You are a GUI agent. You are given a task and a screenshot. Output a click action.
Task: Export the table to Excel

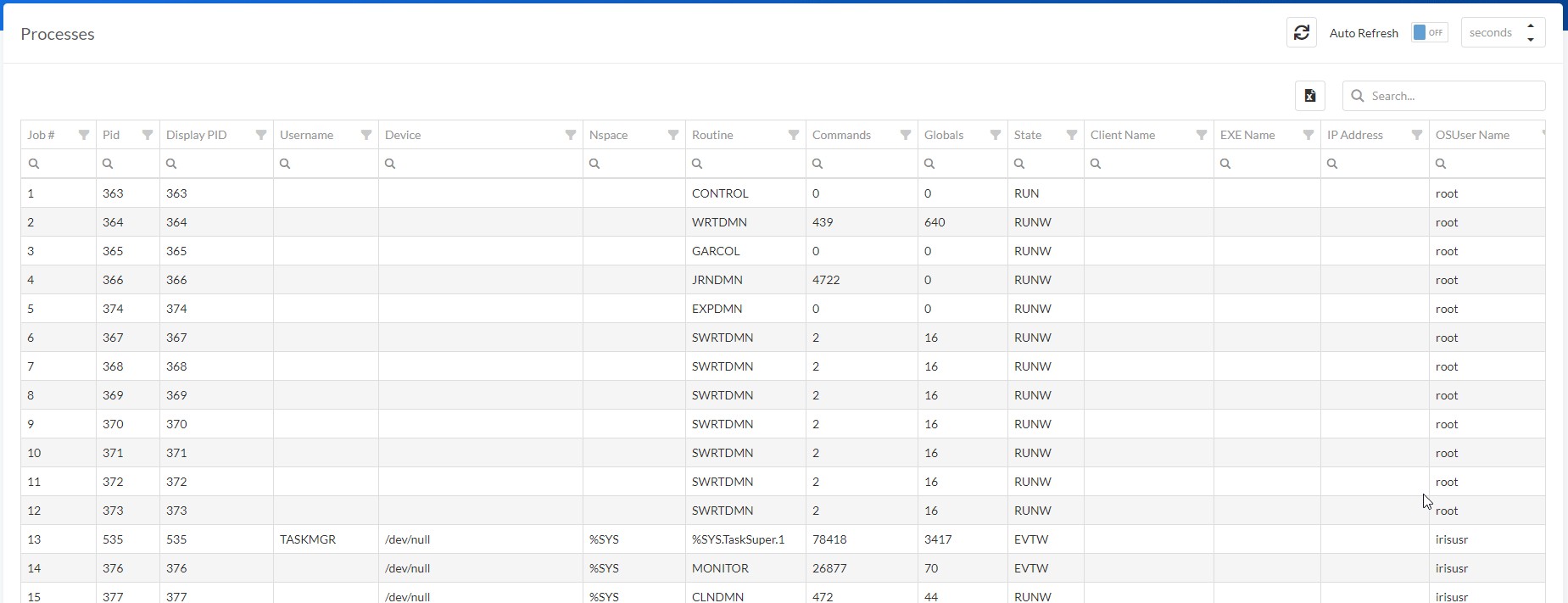click(1309, 96)
